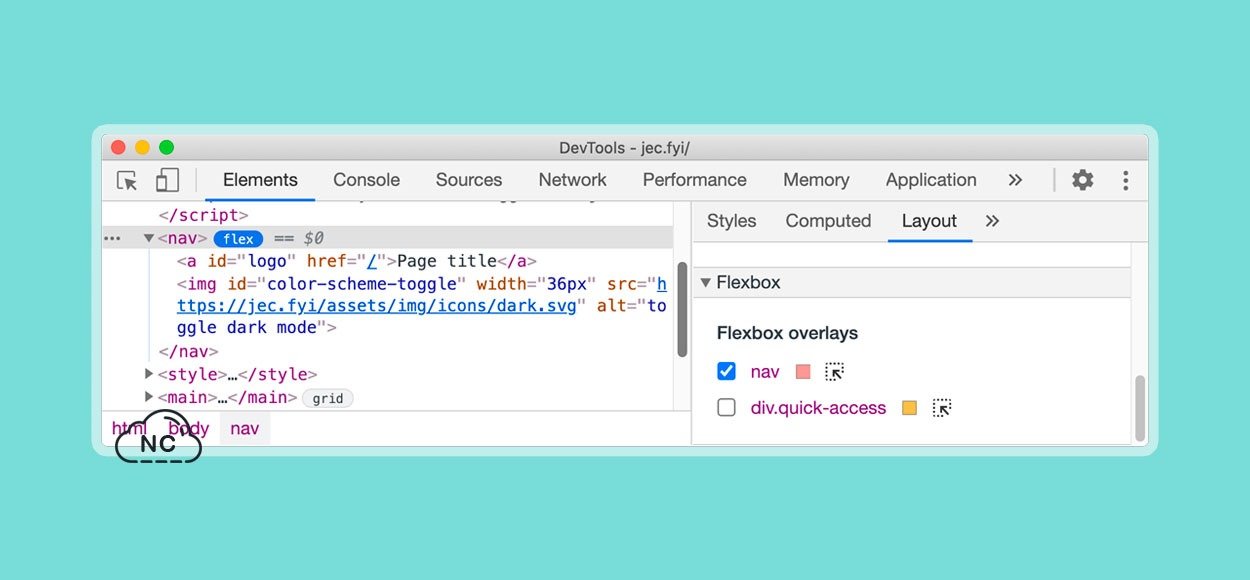
Task: Open the Console tab
Action: point(366,180)
